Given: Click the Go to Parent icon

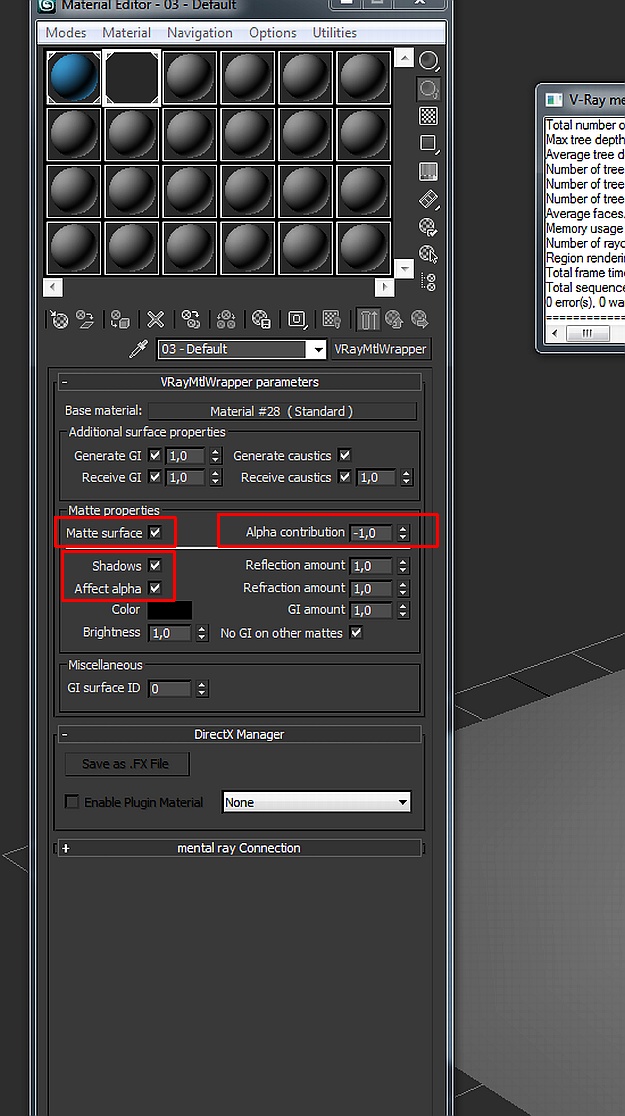Looking at the screenshot, I should 394,320.
